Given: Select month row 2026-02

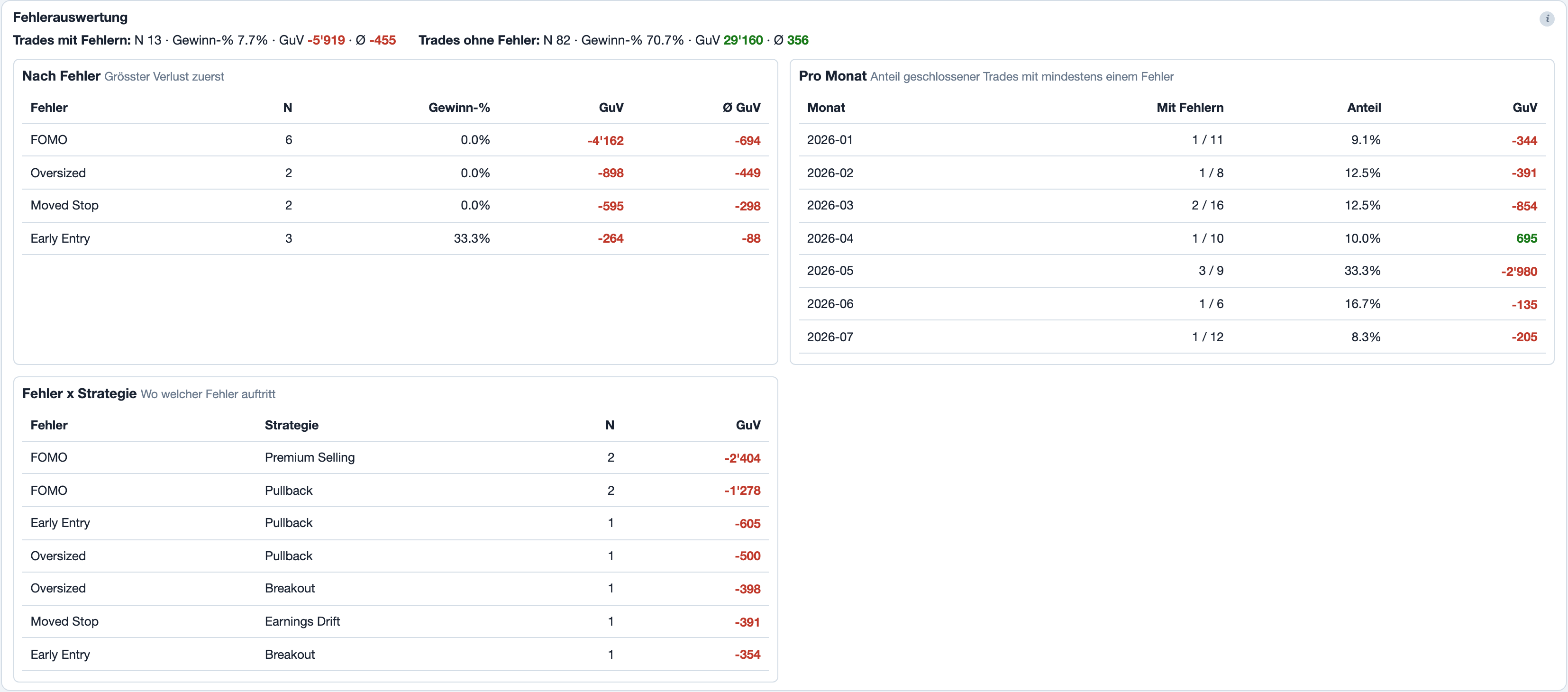Looking at the screenshot, I should click(x=1172, y=173).
